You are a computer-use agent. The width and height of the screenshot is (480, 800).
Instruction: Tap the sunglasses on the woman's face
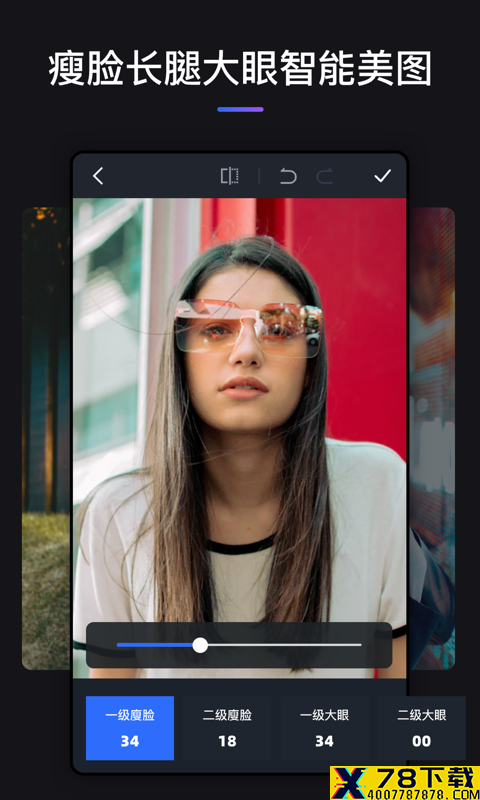click(x=249, y=328)
